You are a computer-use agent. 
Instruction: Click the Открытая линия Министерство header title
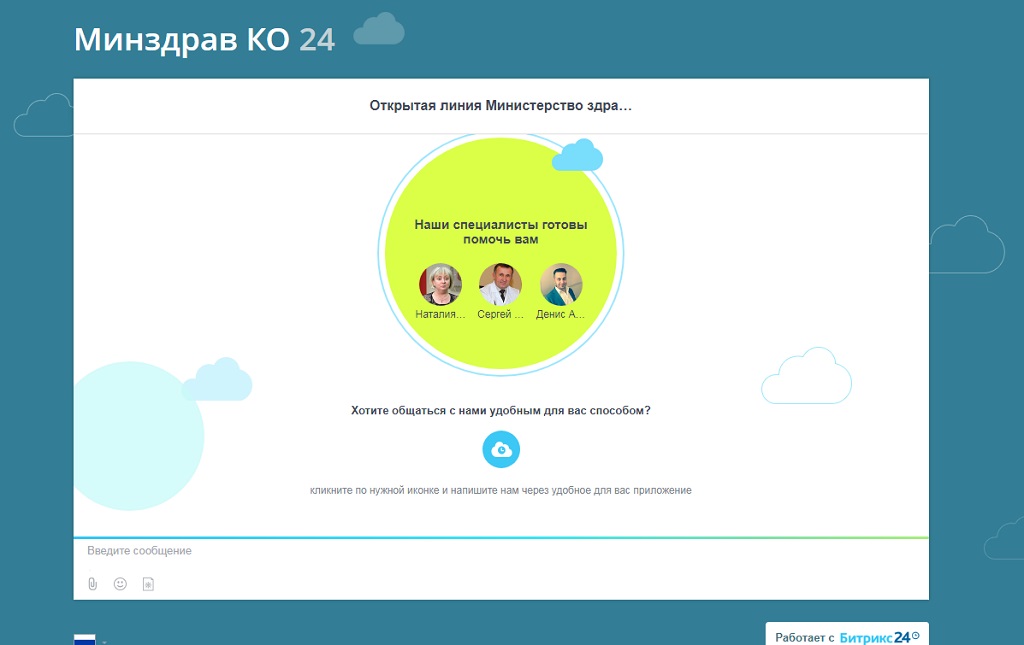point(500,105)
